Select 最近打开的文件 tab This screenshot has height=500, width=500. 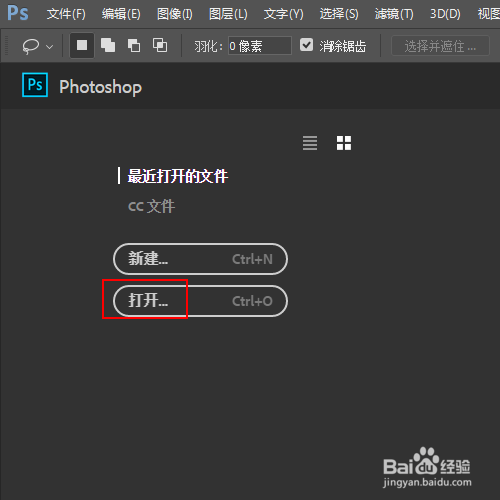coord(178,176)
